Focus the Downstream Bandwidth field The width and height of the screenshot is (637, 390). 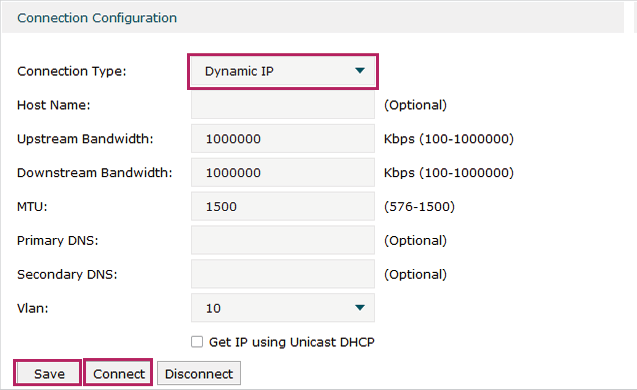point(283,173)
